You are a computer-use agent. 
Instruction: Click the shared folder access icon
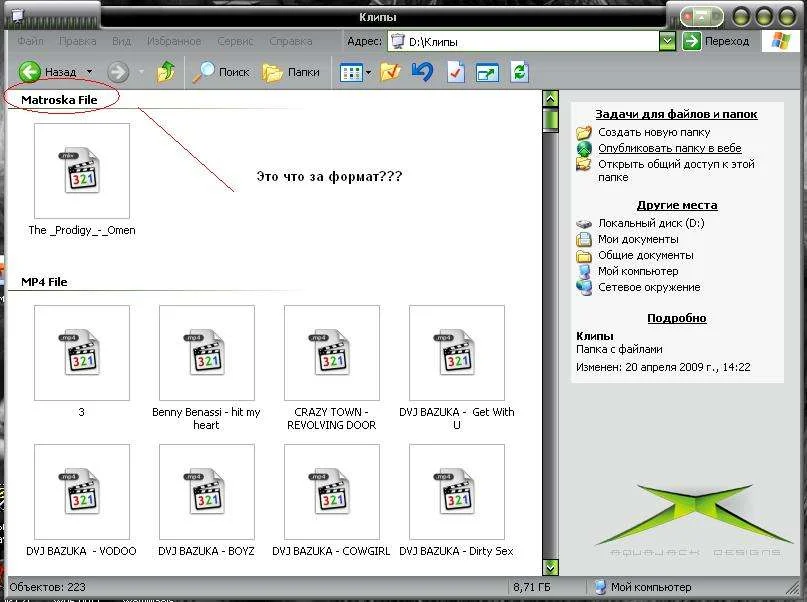coord(584,165)
